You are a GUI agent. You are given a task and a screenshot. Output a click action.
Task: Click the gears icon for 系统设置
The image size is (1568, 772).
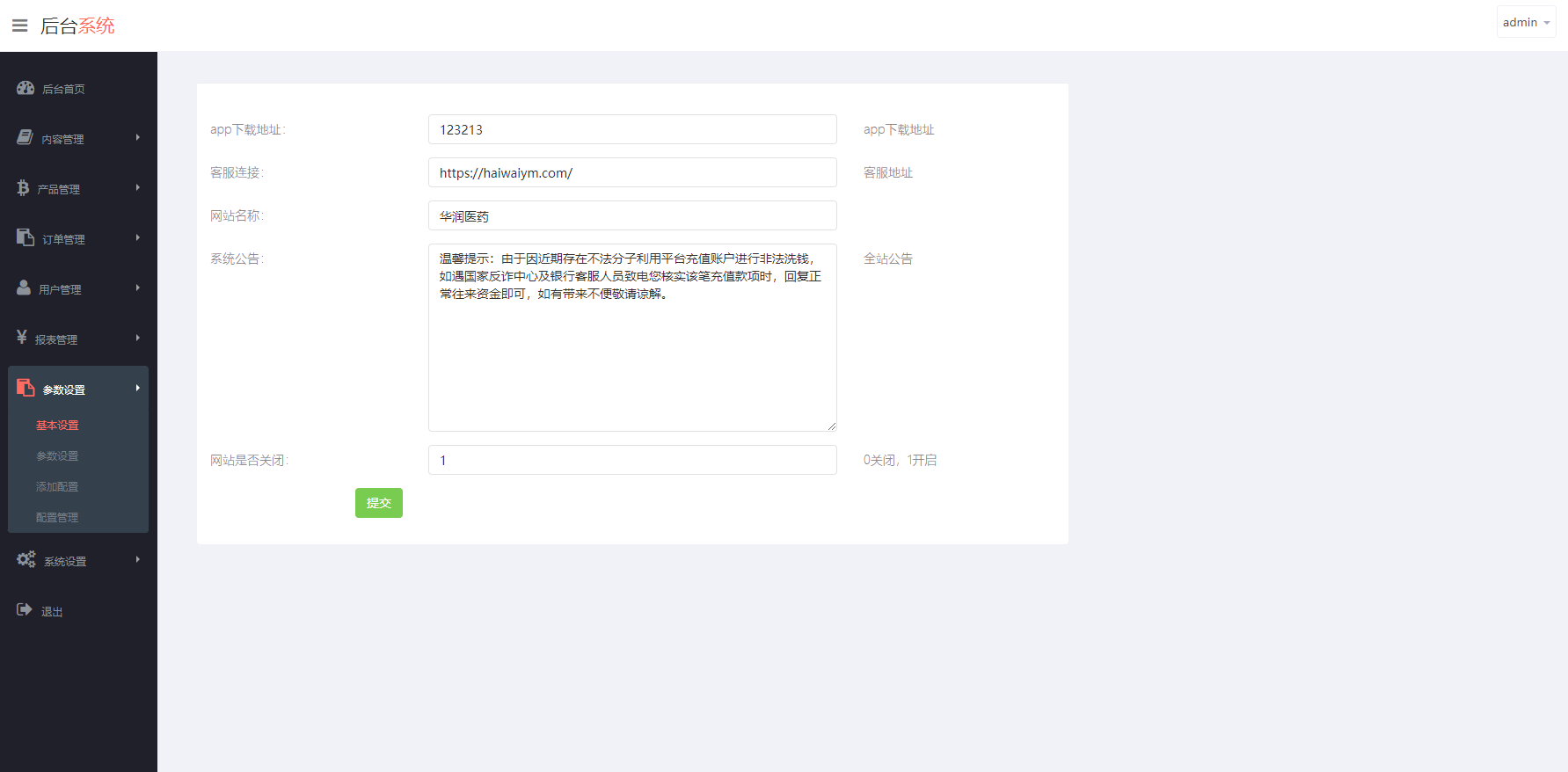pyautogui.click(x=26, y=560)
